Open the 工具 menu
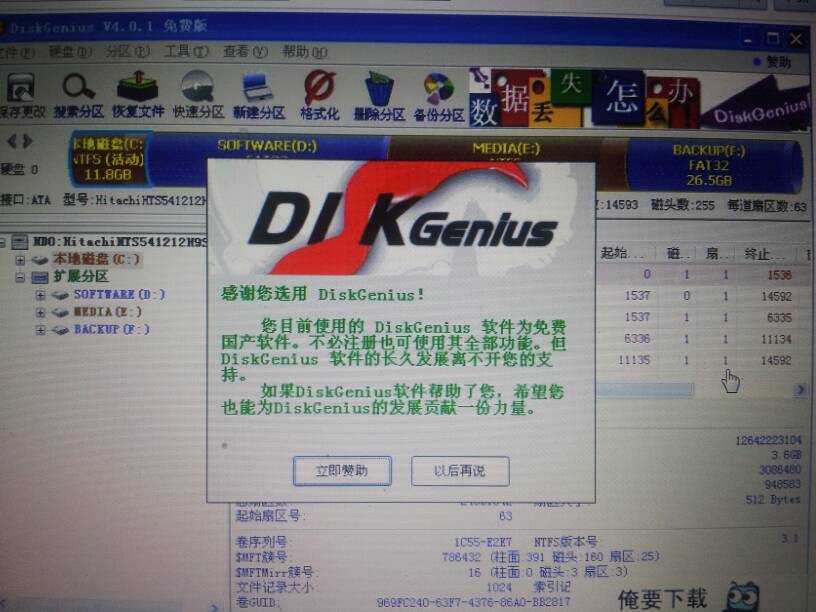This screenshot has width=816, height=612. 186,51
